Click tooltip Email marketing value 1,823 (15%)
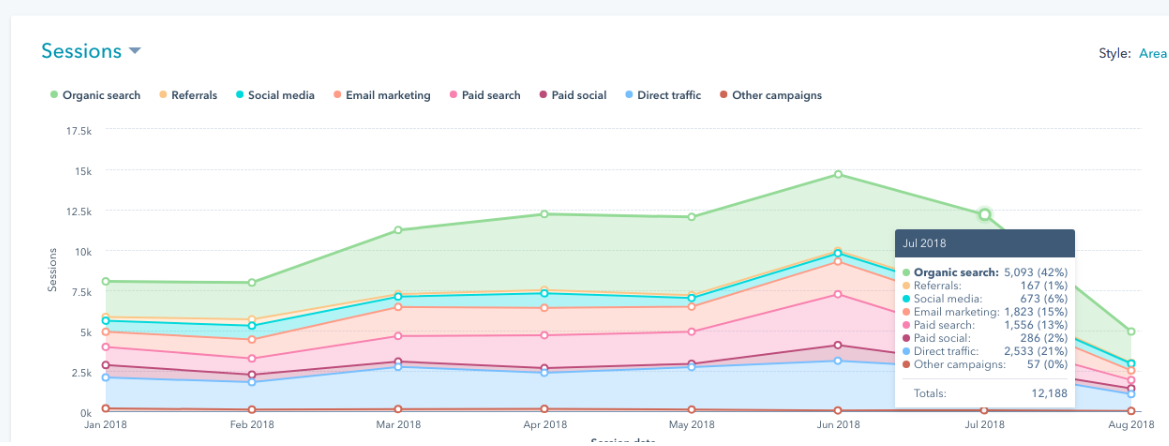 [1036, 311]
